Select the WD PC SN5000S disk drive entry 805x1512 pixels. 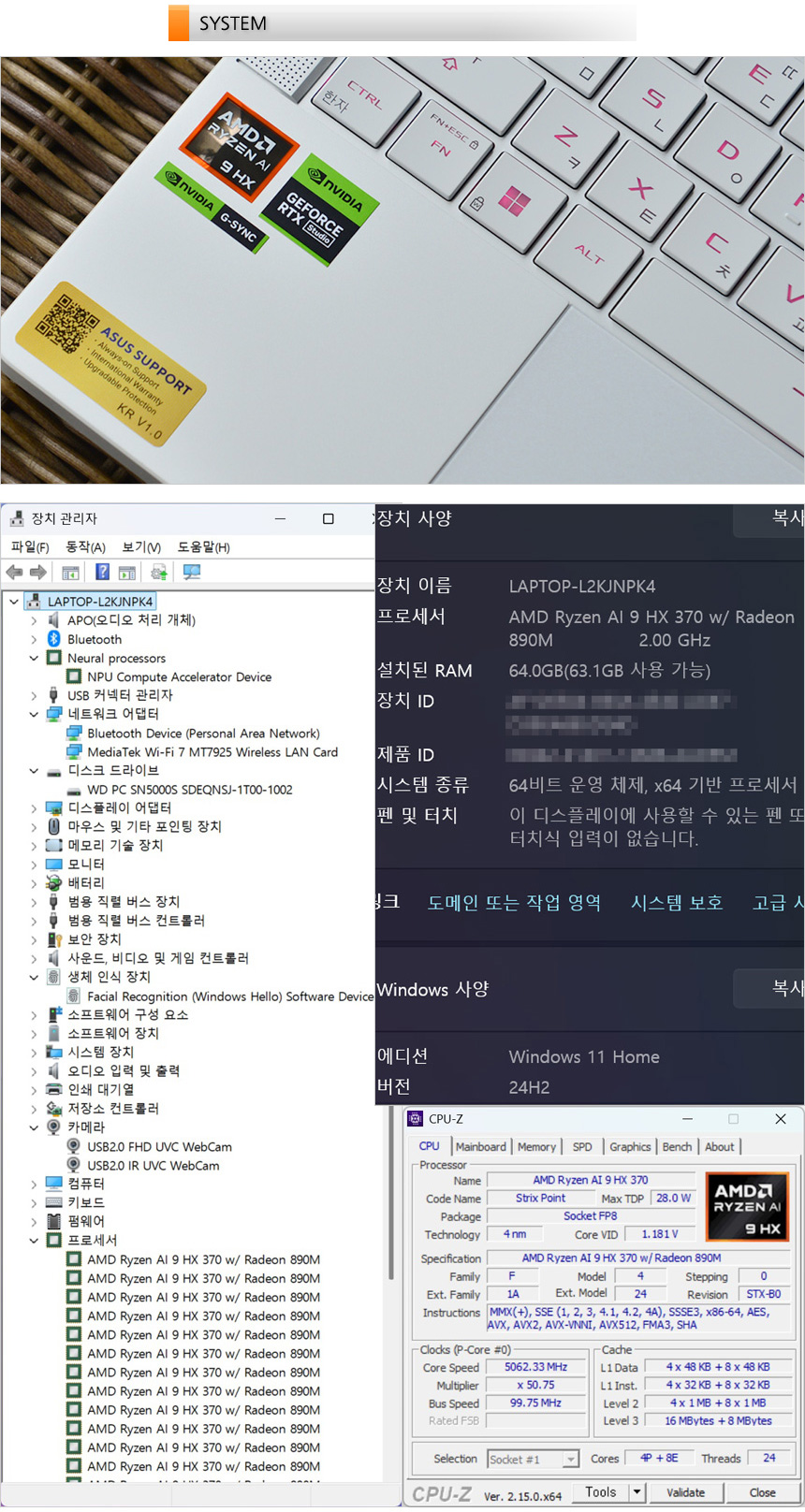click(189, 789)
